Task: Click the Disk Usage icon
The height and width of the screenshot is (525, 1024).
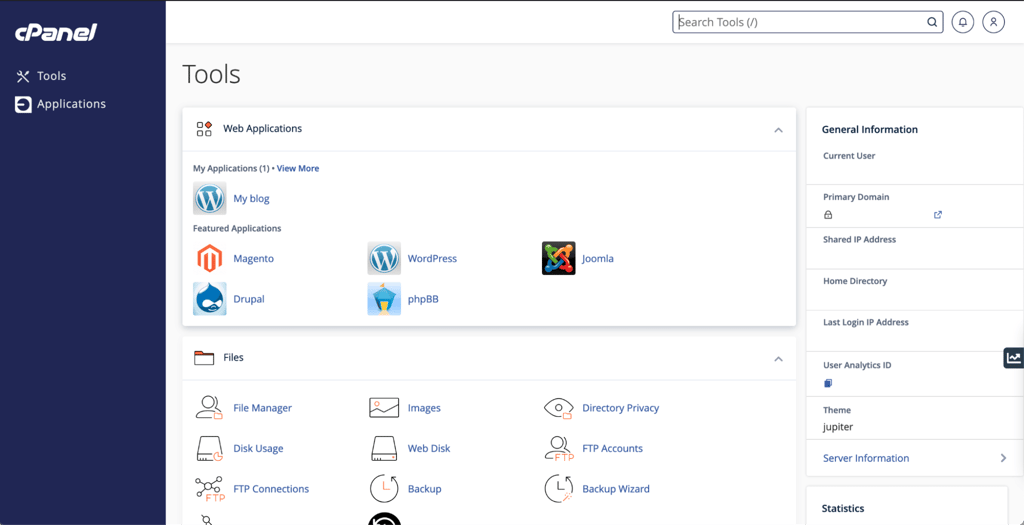Action: [x=210, y=449]
